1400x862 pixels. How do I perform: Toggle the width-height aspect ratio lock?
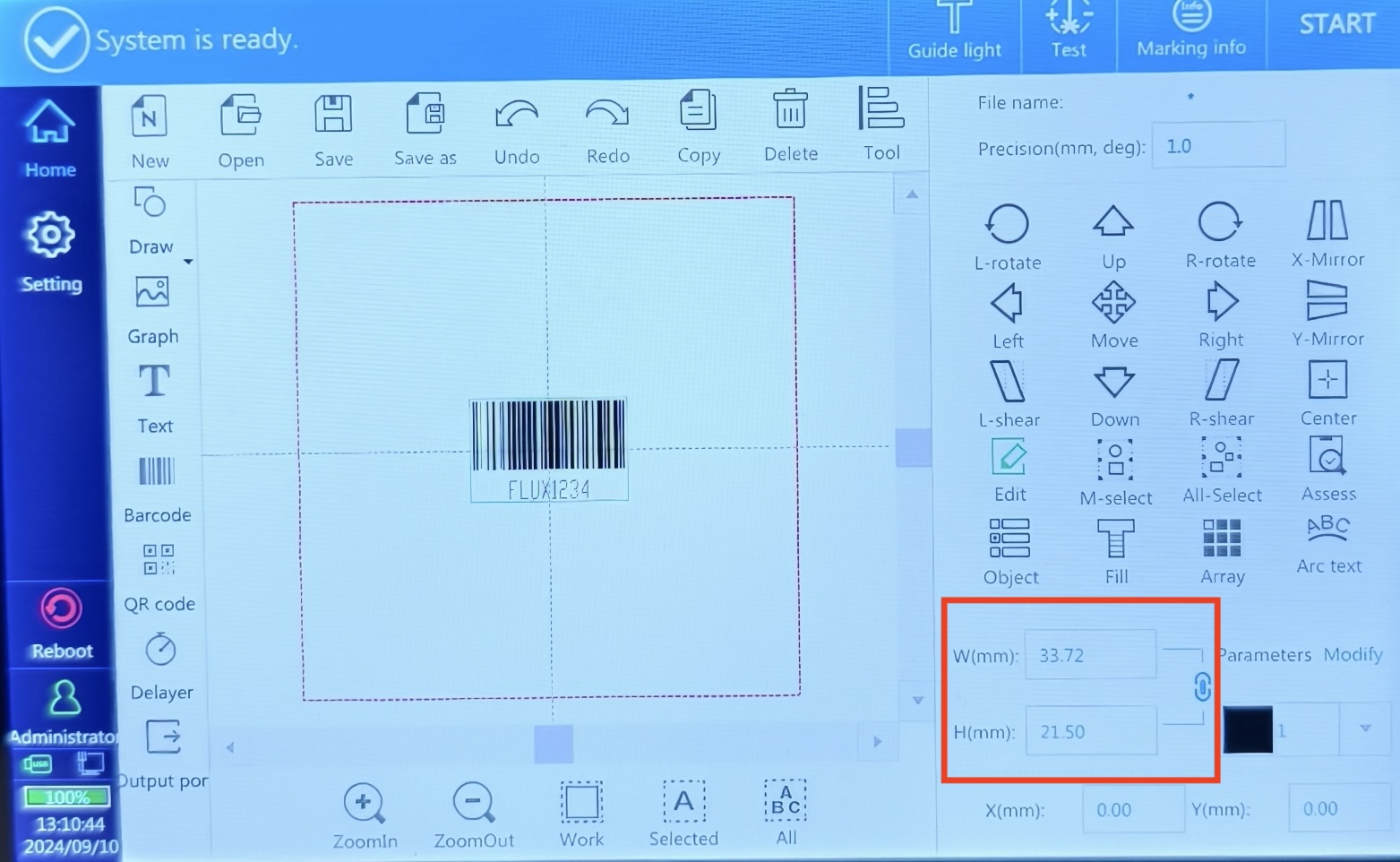(1202, 687)
